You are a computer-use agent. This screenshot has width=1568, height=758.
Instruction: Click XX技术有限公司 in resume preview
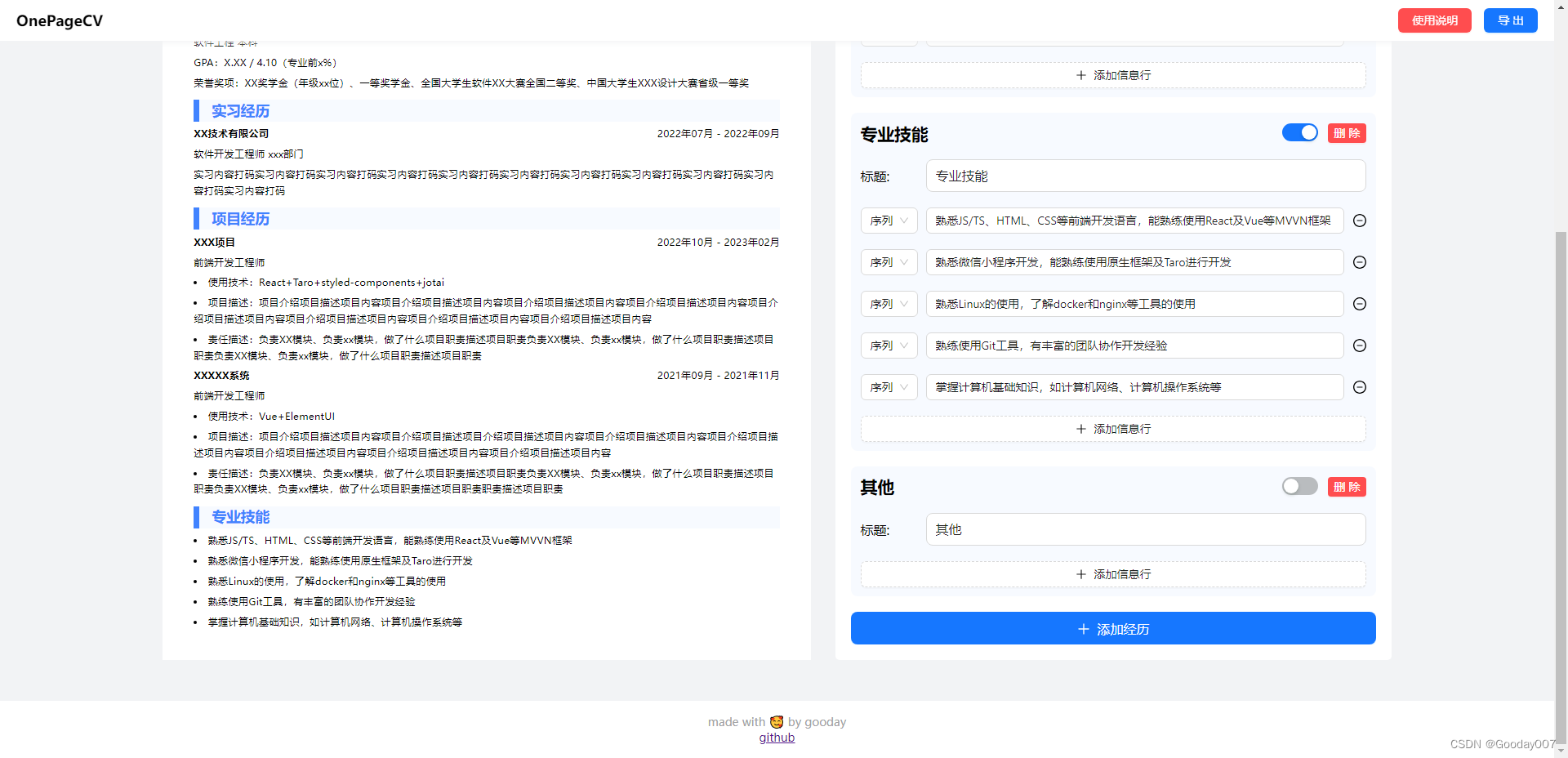231,134
